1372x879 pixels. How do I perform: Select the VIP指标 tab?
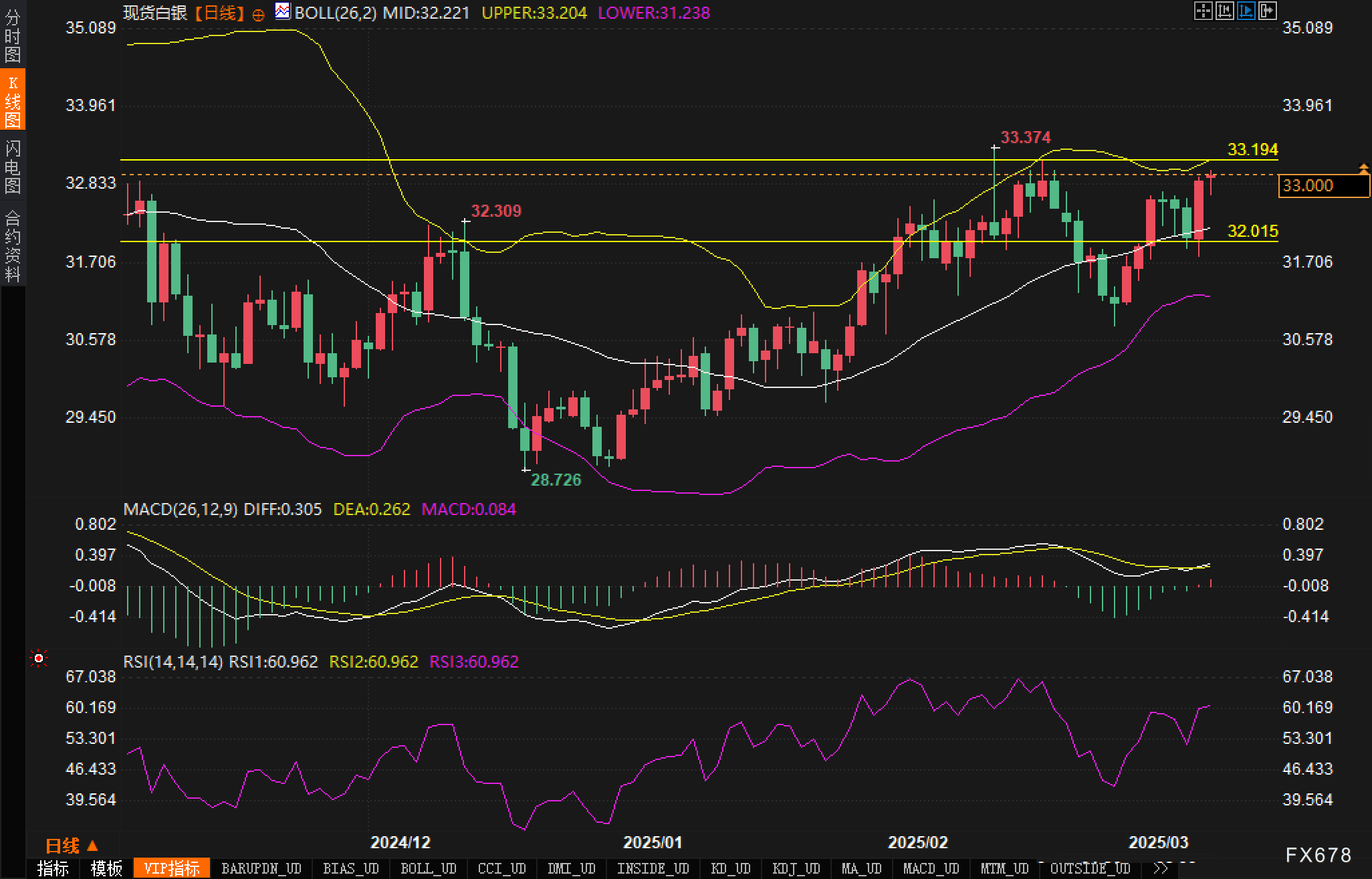click(172, 868)
